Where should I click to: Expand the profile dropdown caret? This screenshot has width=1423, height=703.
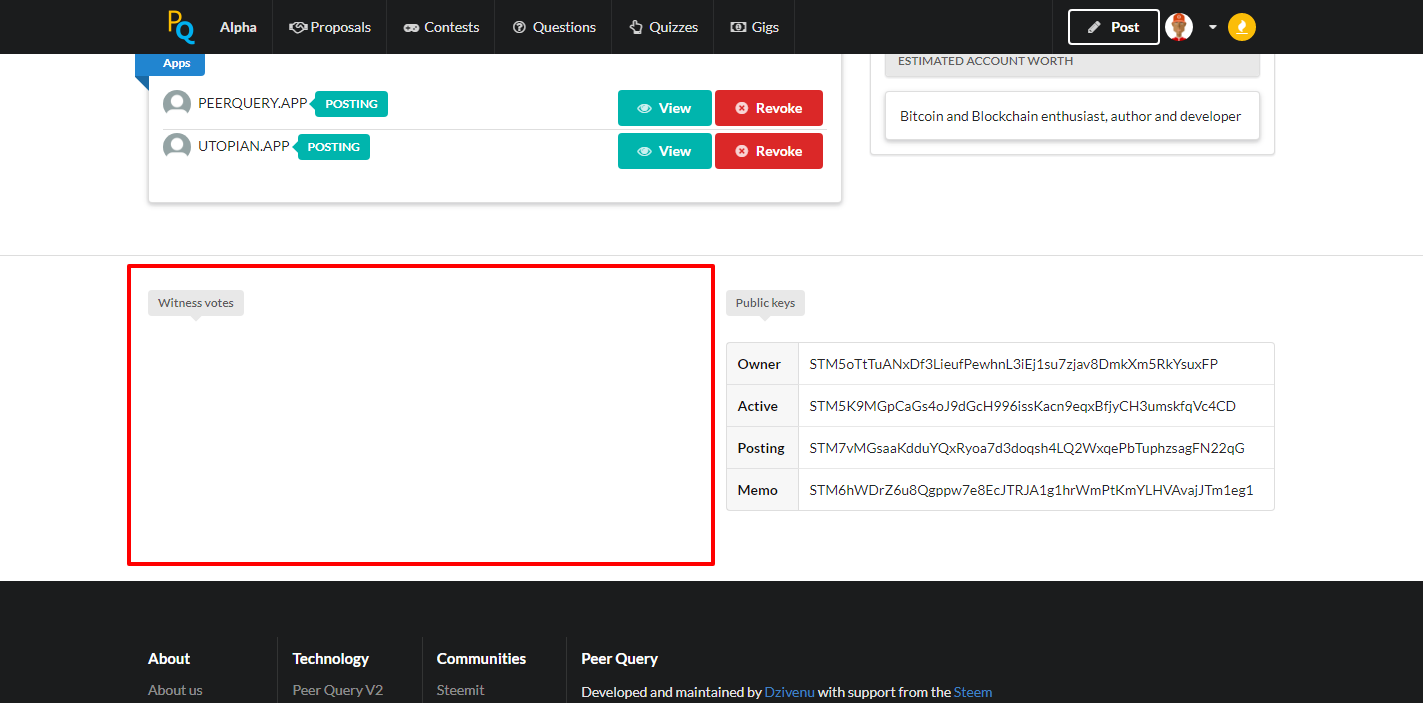[x=1212, y=27]
